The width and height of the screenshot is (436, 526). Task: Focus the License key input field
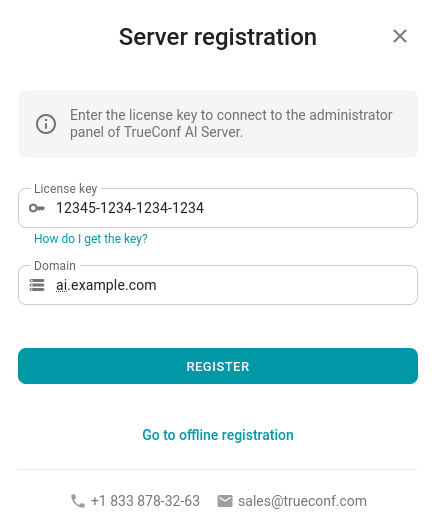tap(218, 208)
